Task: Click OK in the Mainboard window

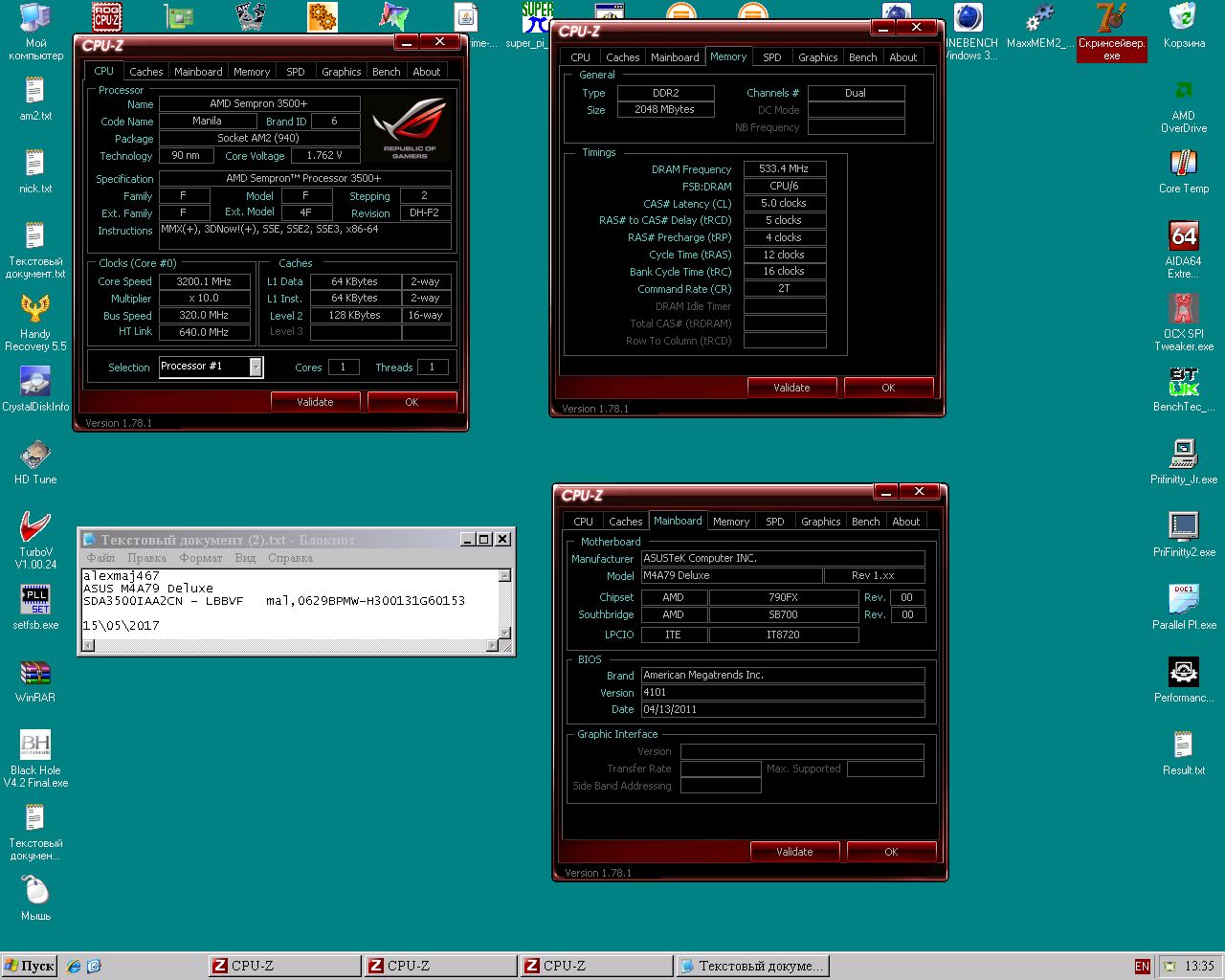Action: [x=891, y=852]
